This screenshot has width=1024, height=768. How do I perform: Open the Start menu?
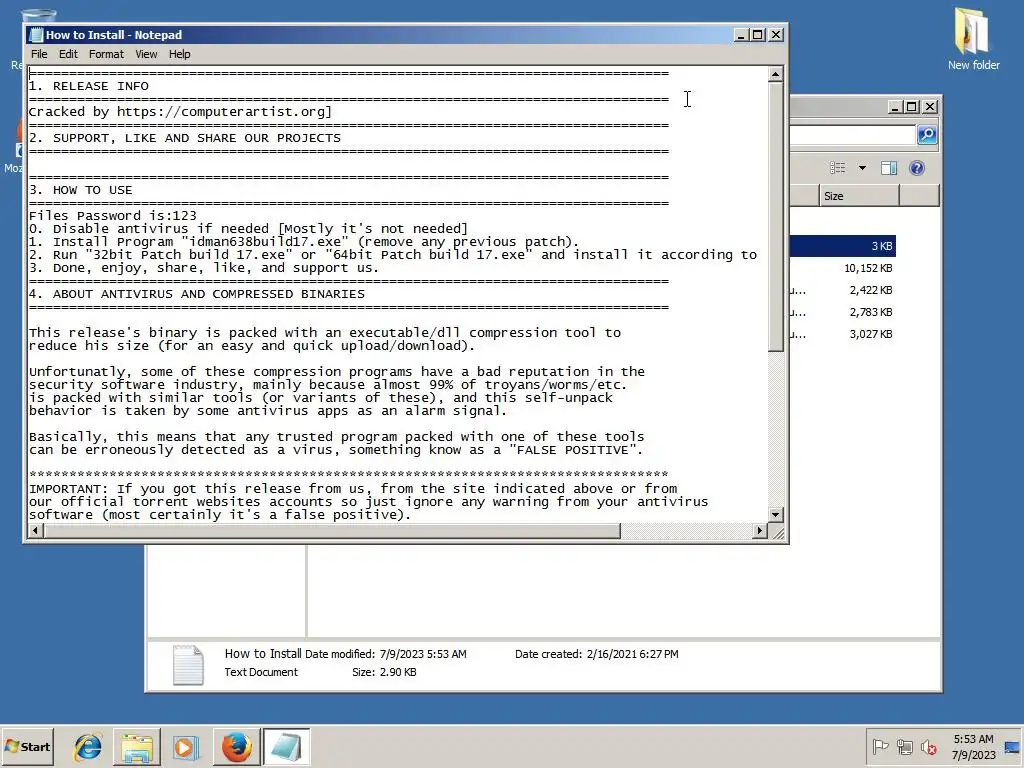28,747
